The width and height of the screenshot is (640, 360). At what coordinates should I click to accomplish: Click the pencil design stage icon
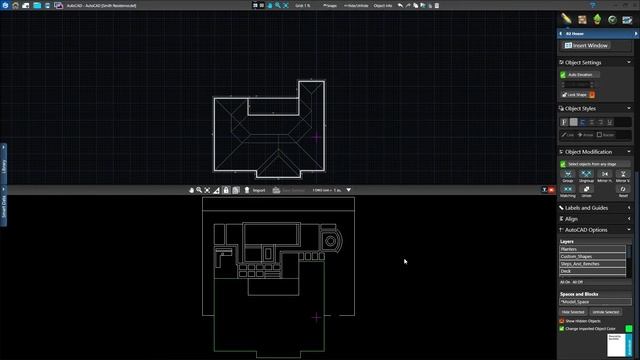566,19
